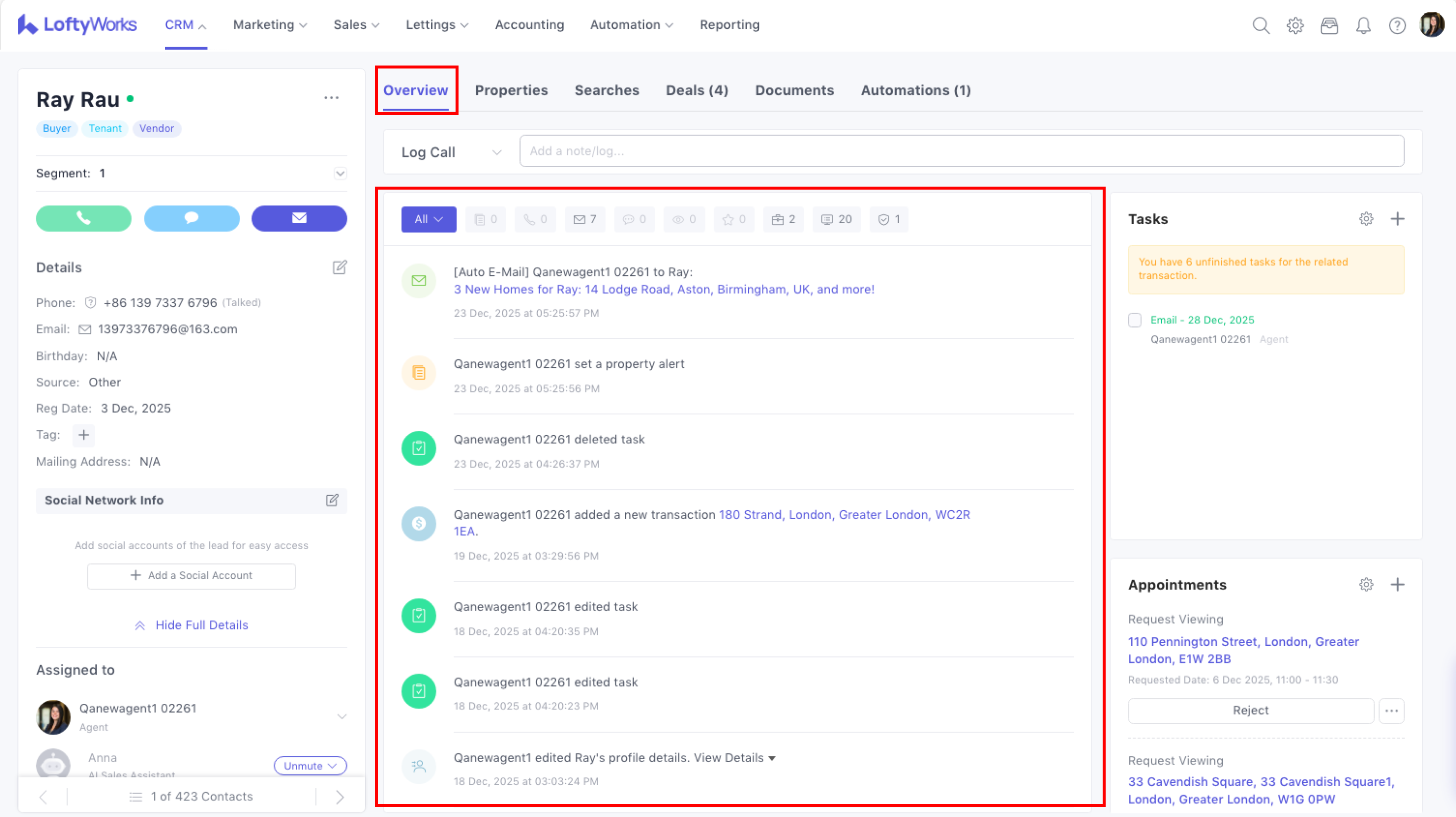1456x817 pixels.
Task: Filter activity timeline by tasks (1)
Action: point(888,219)
